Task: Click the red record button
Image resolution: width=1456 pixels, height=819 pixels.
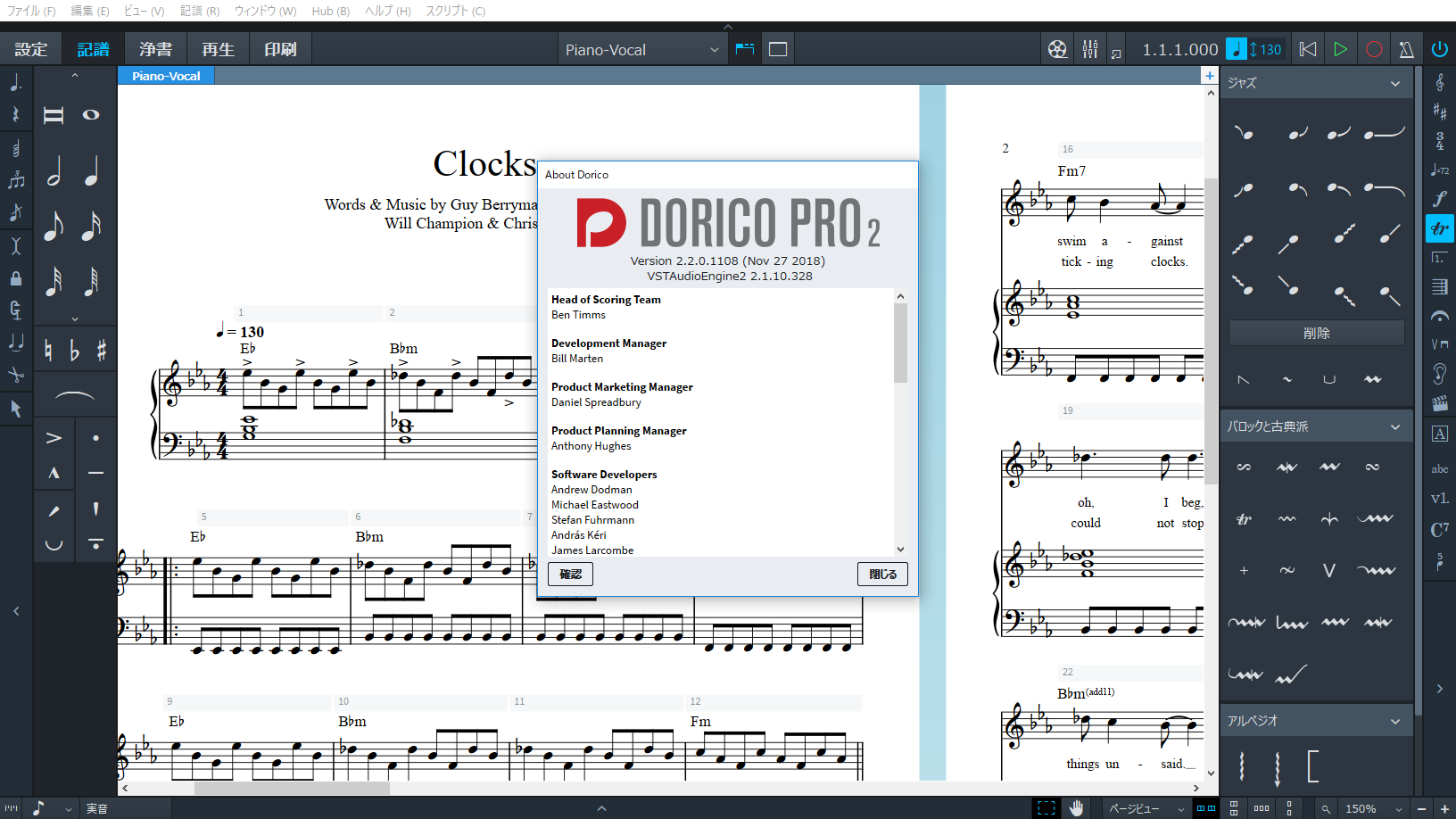Action: tap(1374, 49)
